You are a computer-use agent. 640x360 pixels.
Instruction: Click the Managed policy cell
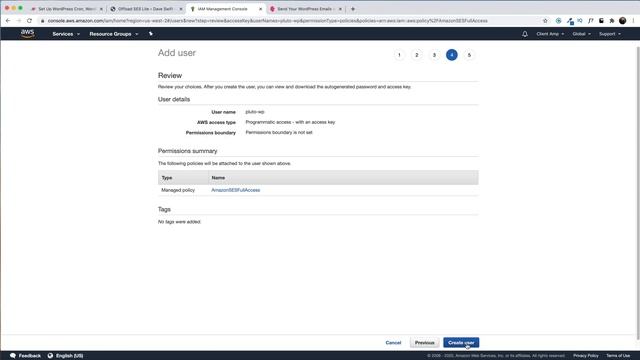pos(178,190)
